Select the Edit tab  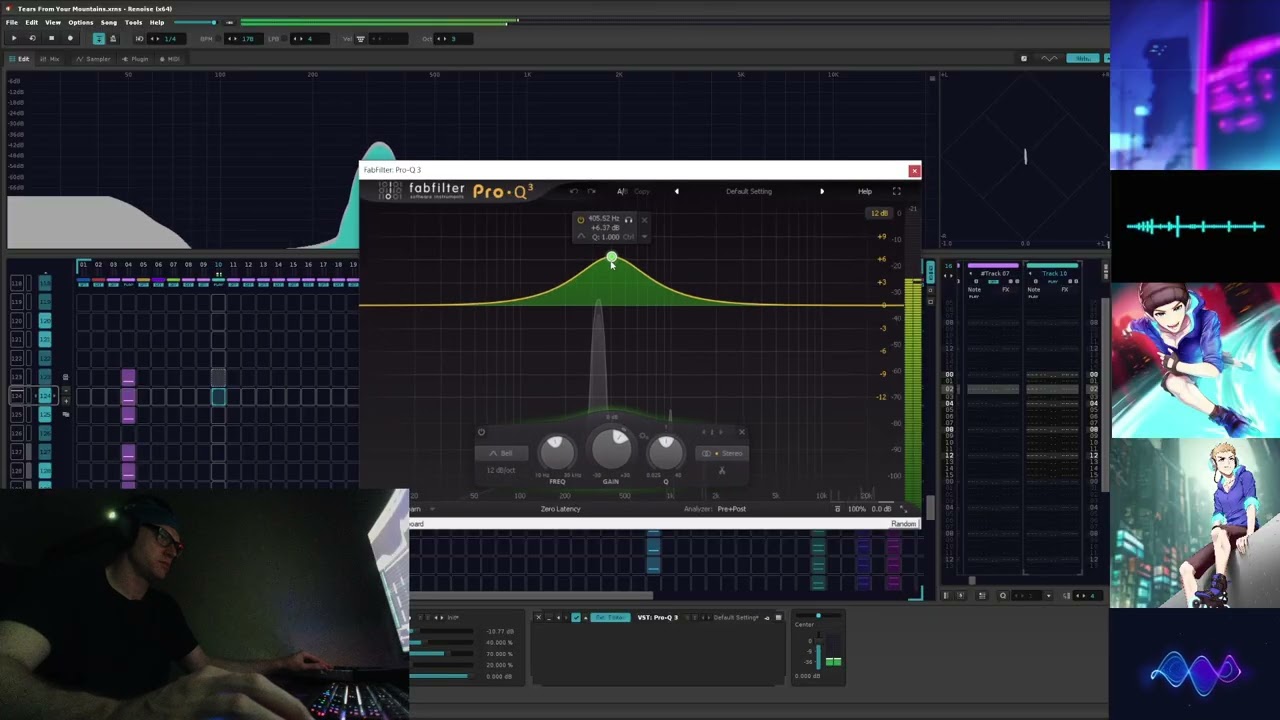pos(19,59)
